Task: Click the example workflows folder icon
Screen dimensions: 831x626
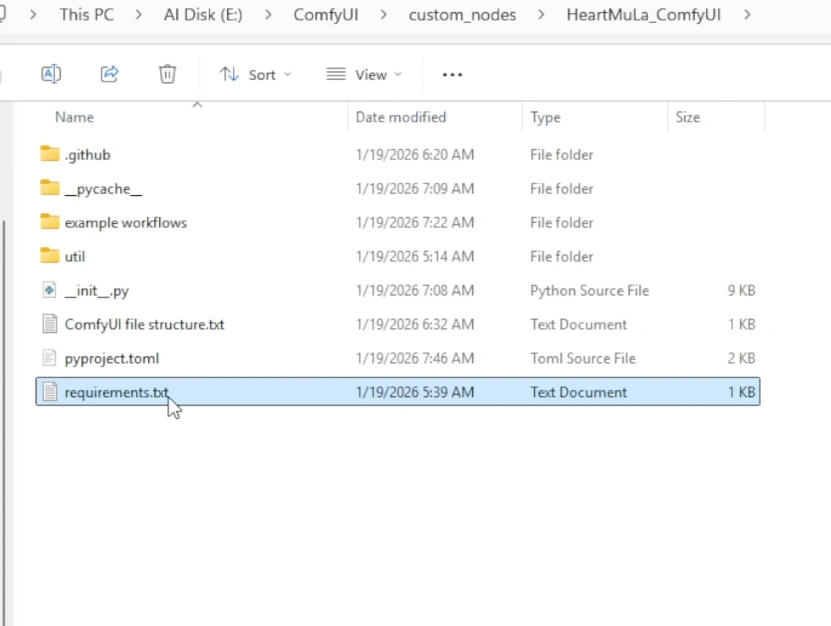Action: [51, 222]
